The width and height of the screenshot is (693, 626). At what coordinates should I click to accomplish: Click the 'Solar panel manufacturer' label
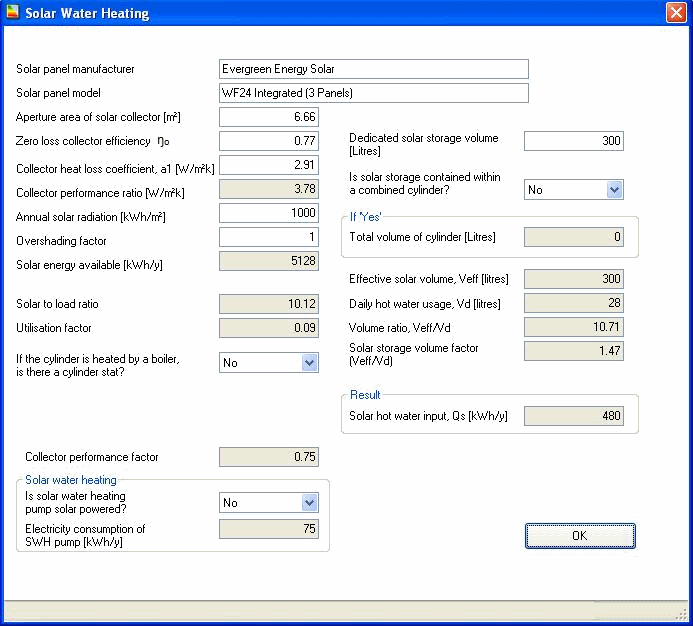pos(75,69)
